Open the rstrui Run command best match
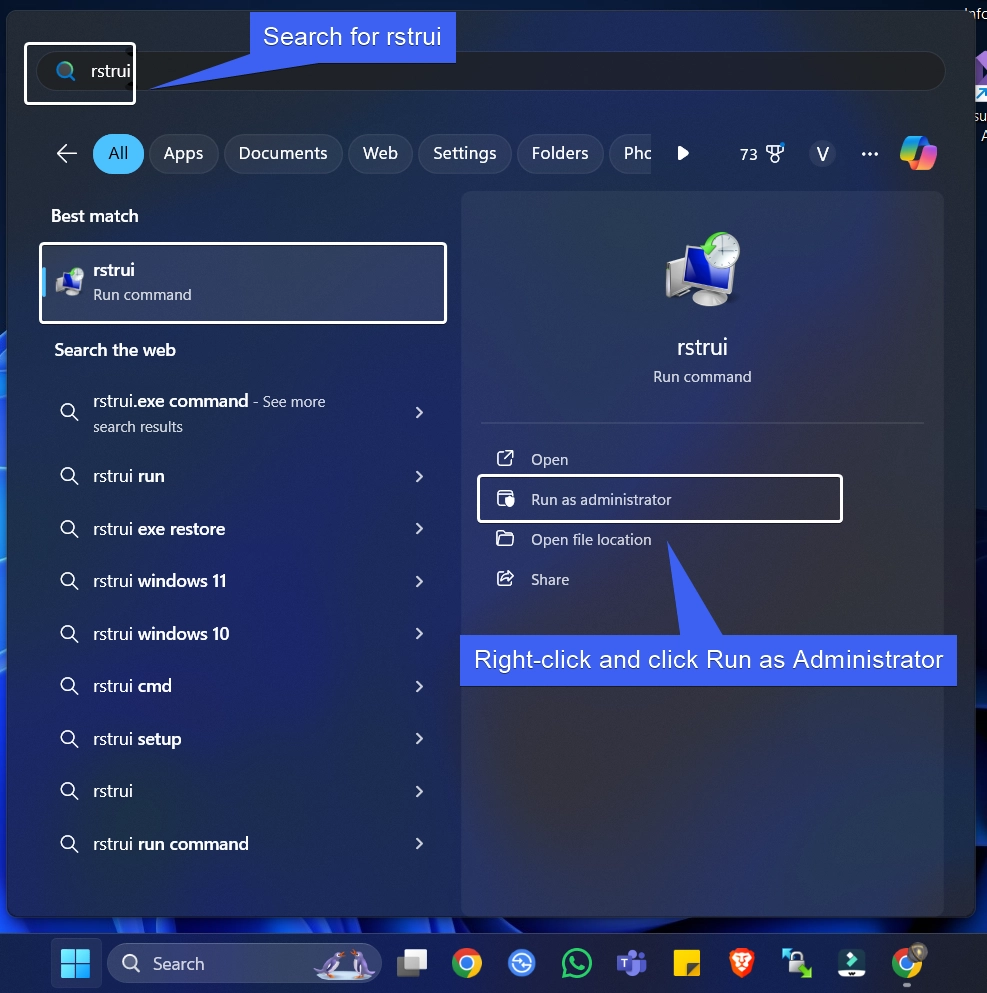Viewport: 987px width, 993px height. coord(243,283)
